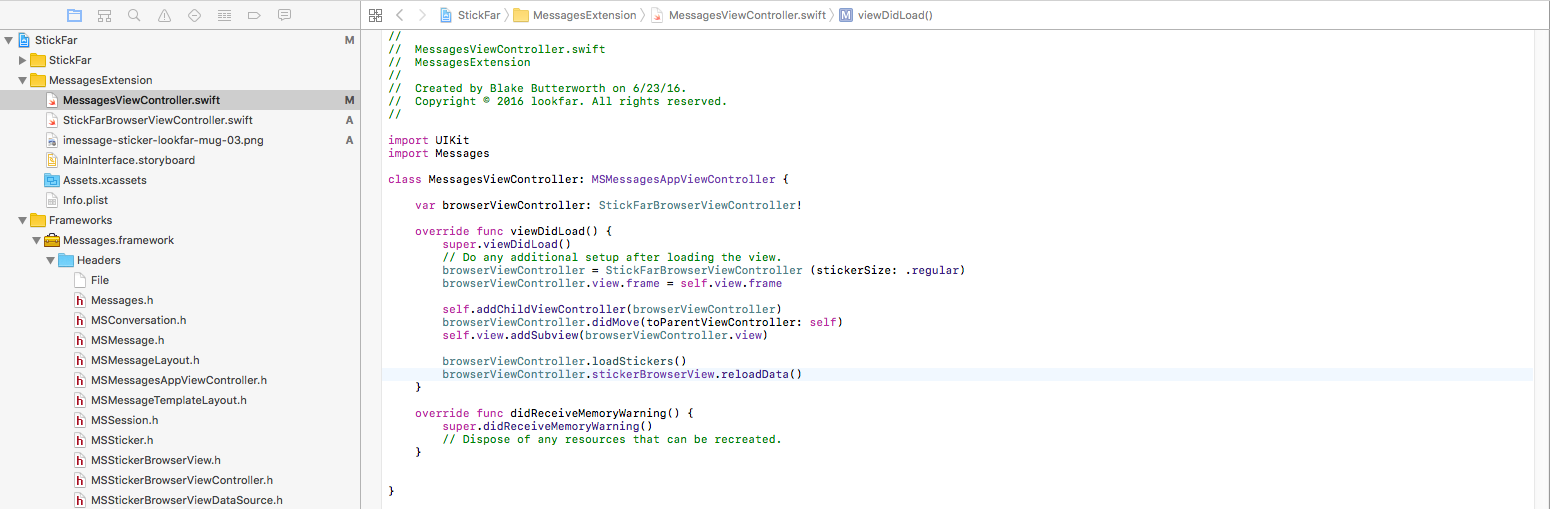Click the Copyright 2016 lookfar comment line
Image resolution: width=1550 pixels, height=509 pixels.
pos(558,102)
